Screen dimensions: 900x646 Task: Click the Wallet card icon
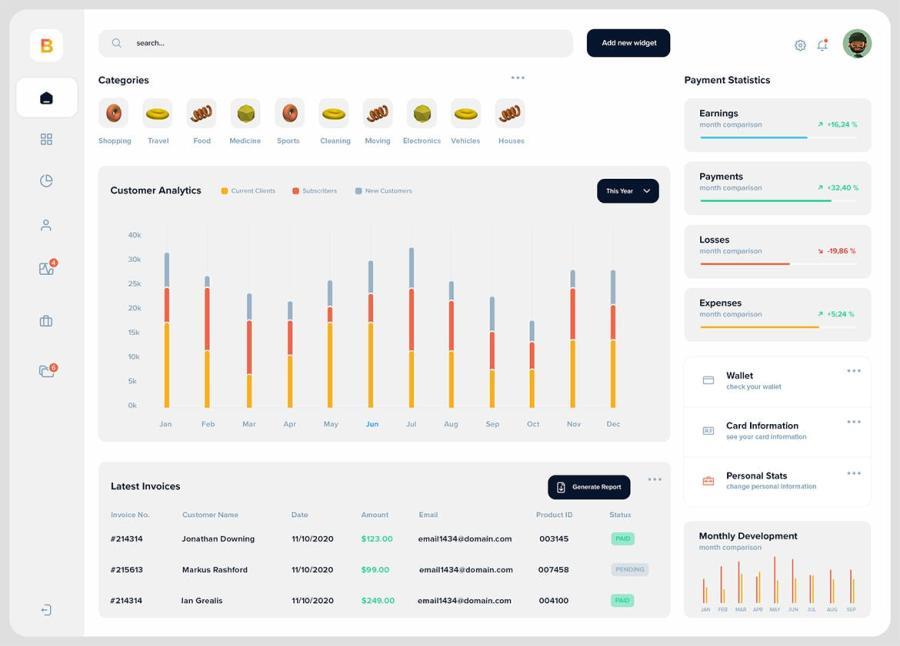tap(708, 380)
